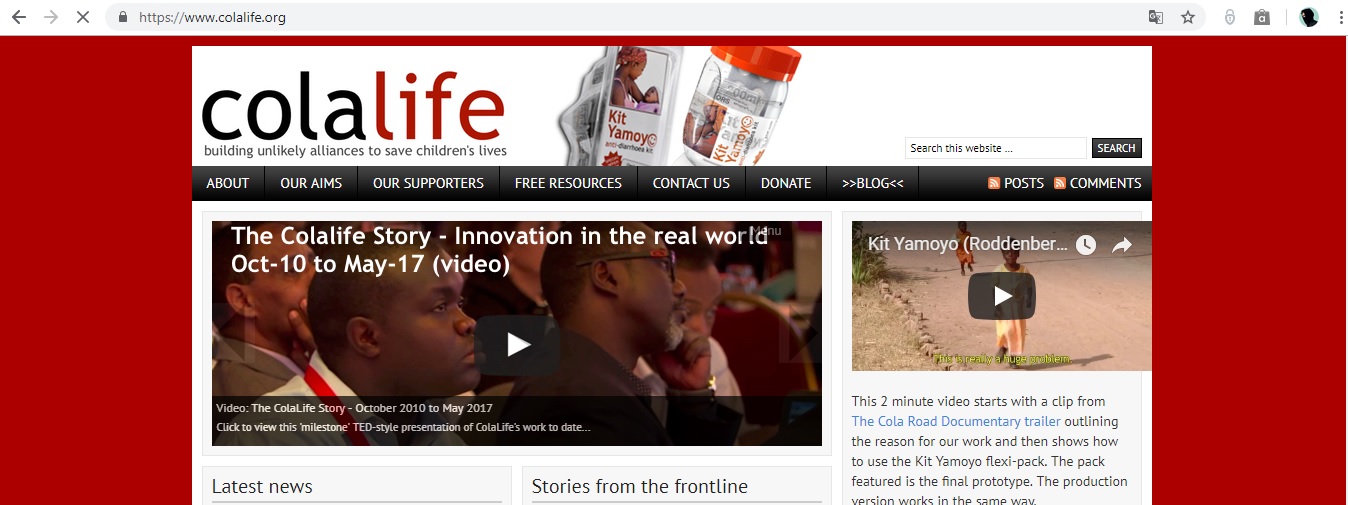Open the FREE RESOURCES menu item
Screen dimensions: 1348x505
click(x=568, y=183)
